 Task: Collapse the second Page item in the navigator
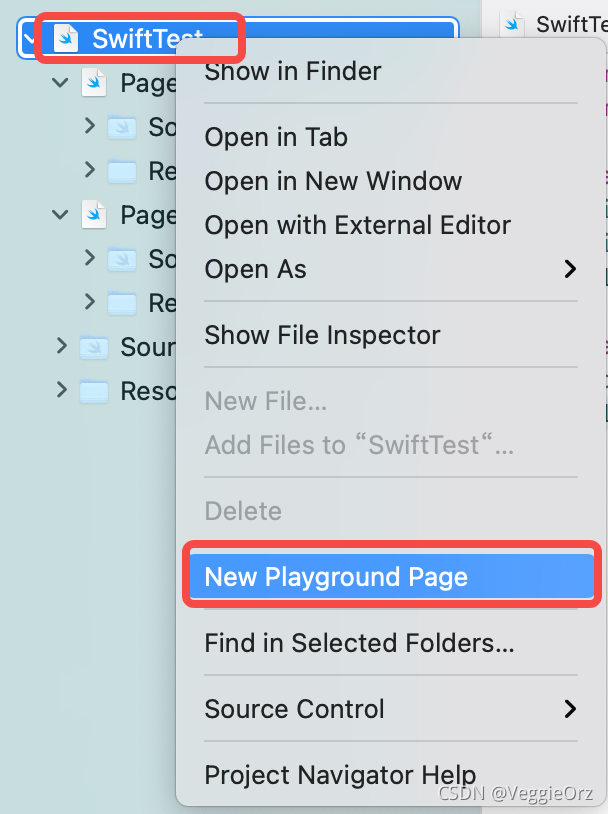coord(60,214)
